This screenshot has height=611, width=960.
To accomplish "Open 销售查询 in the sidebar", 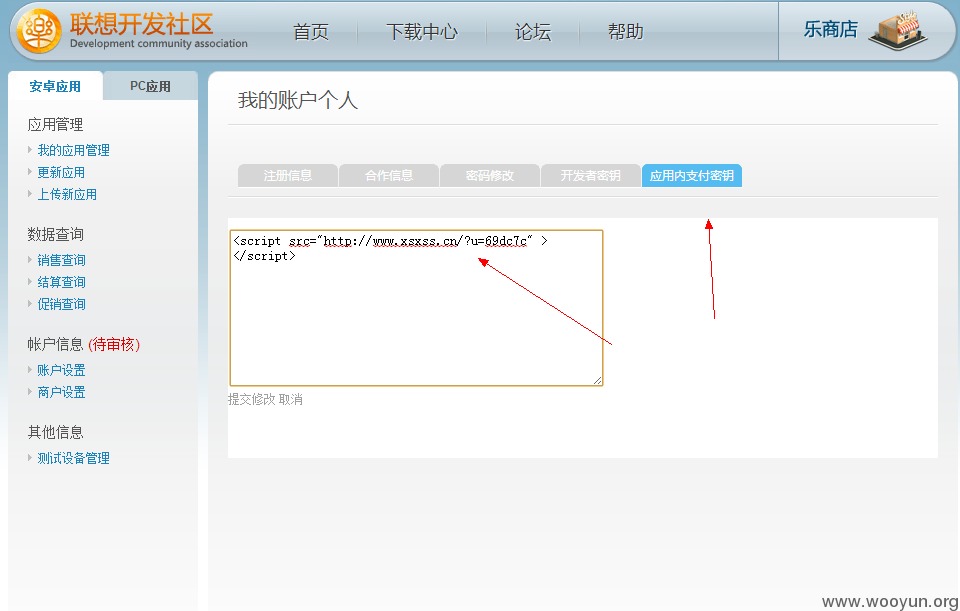I will click(x=61, y=260).
